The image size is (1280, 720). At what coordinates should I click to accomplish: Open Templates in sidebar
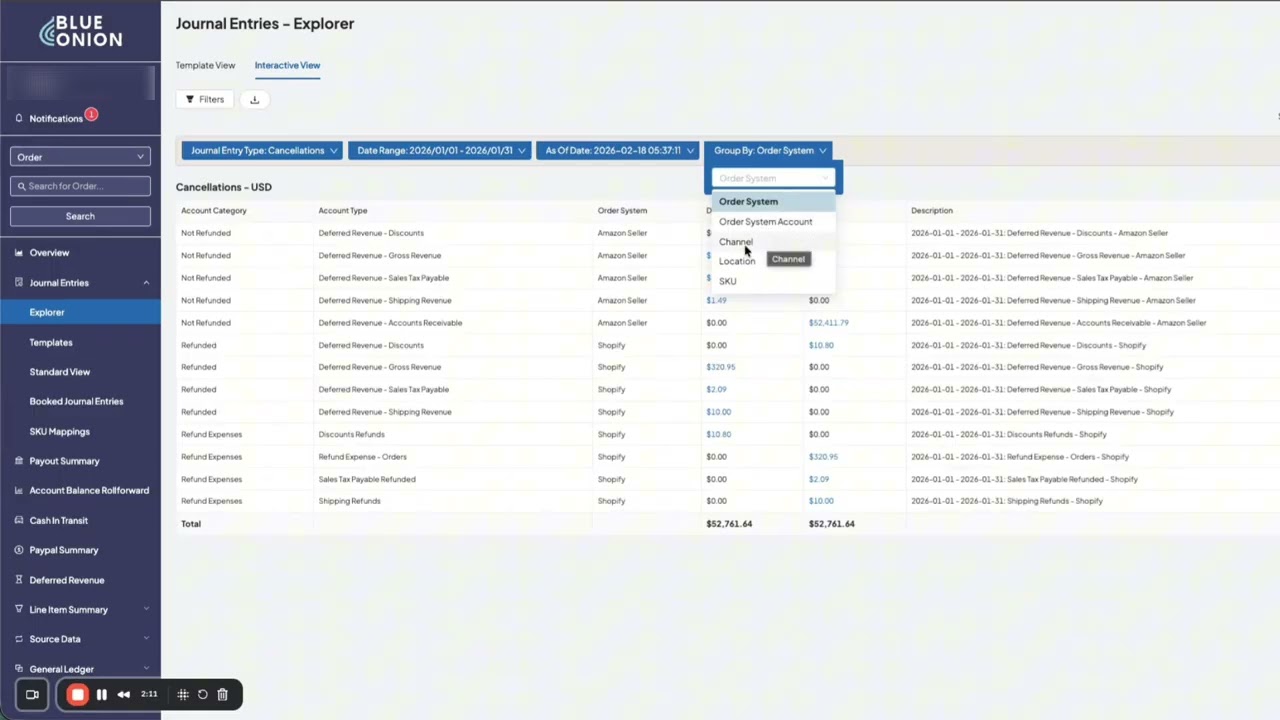click(51, 342)
